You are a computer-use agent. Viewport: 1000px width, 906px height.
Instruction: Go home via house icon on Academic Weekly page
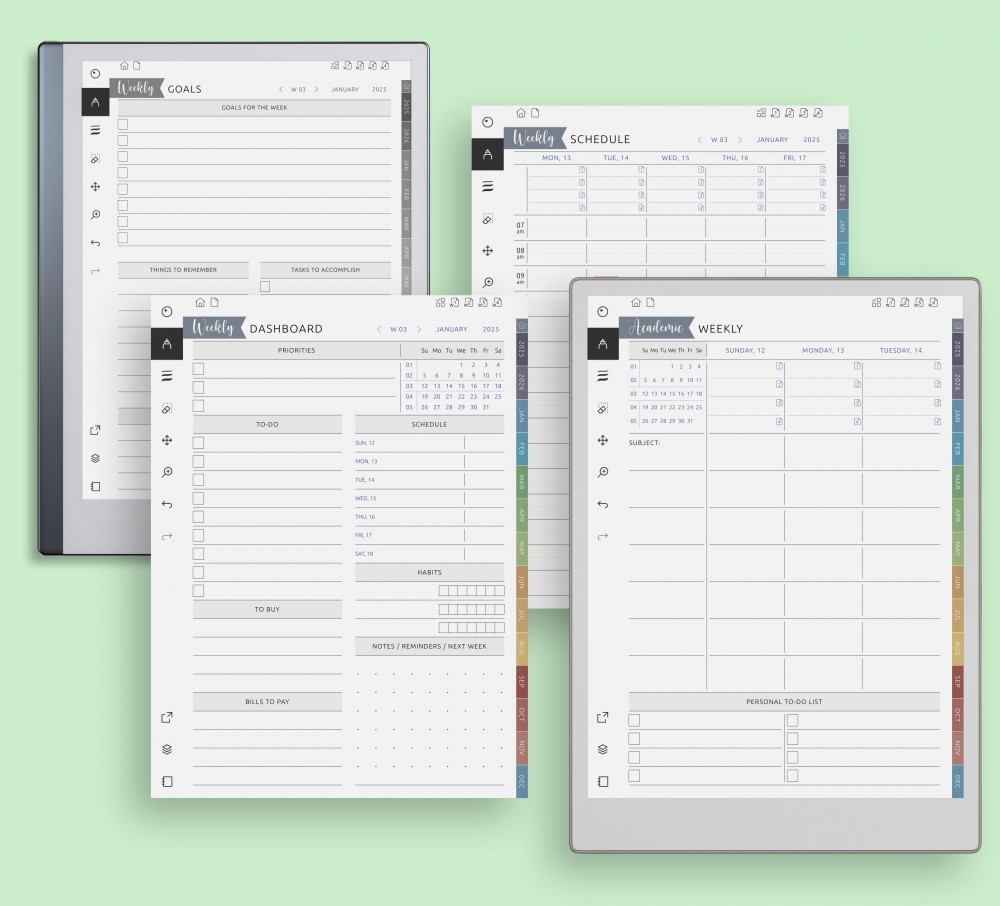click(x=636, y=302)
